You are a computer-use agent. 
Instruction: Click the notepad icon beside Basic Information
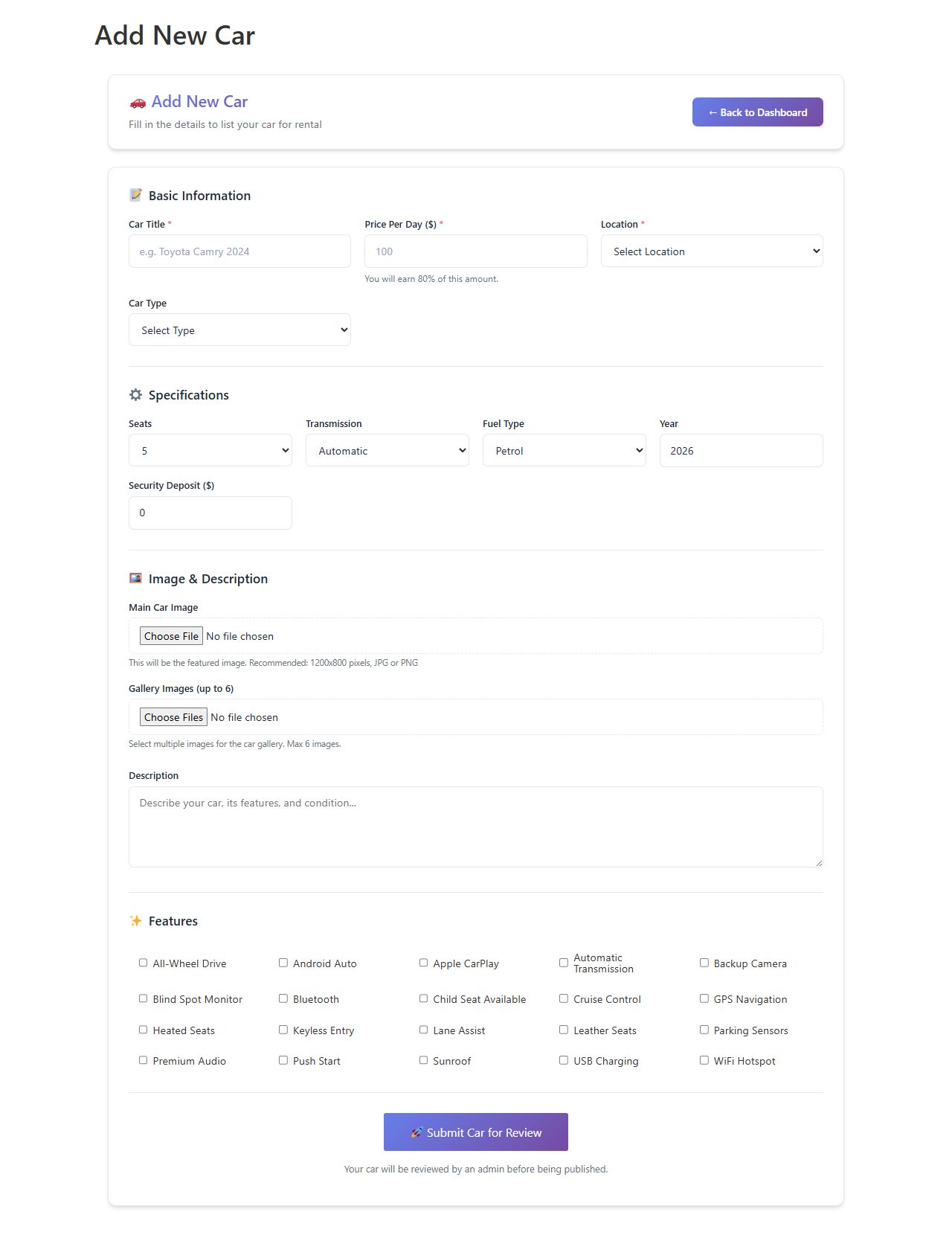[x=135, y=195]
